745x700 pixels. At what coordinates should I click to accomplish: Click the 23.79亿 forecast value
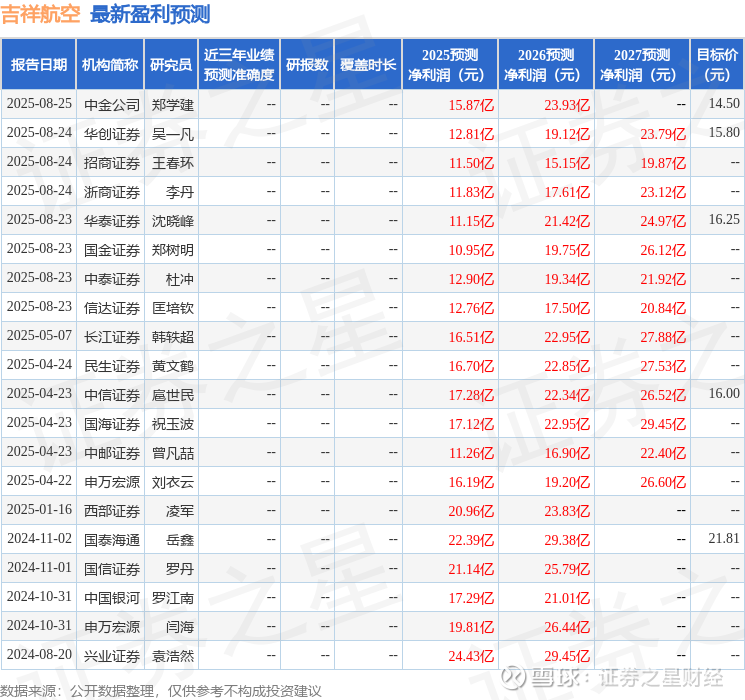[663, 134]
